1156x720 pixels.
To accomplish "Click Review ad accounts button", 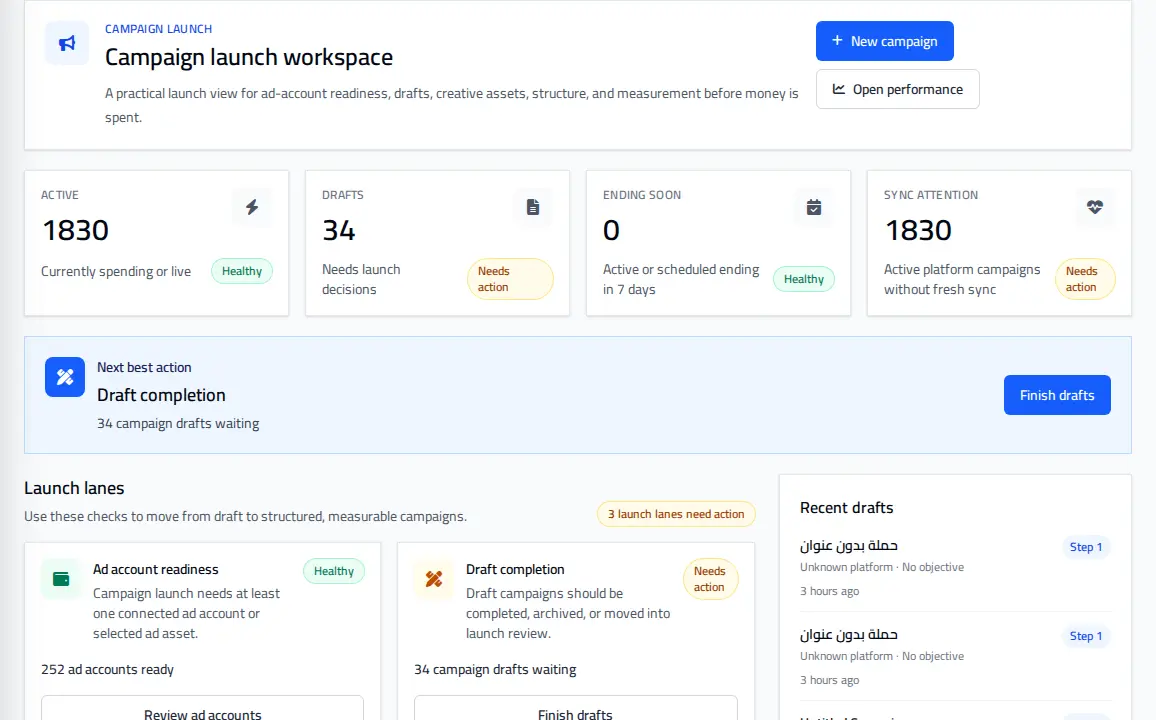I will point(203,708).
